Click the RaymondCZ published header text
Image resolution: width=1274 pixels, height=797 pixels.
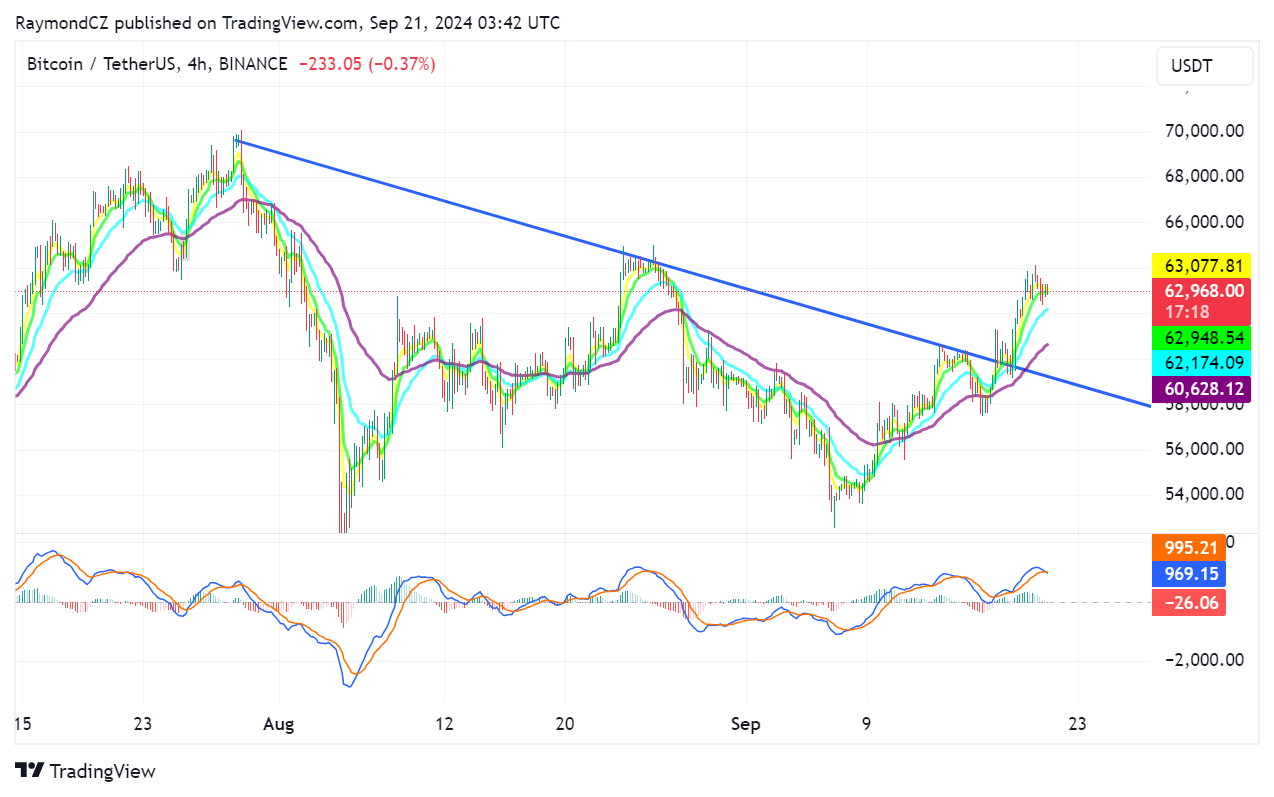coord(288,23)
